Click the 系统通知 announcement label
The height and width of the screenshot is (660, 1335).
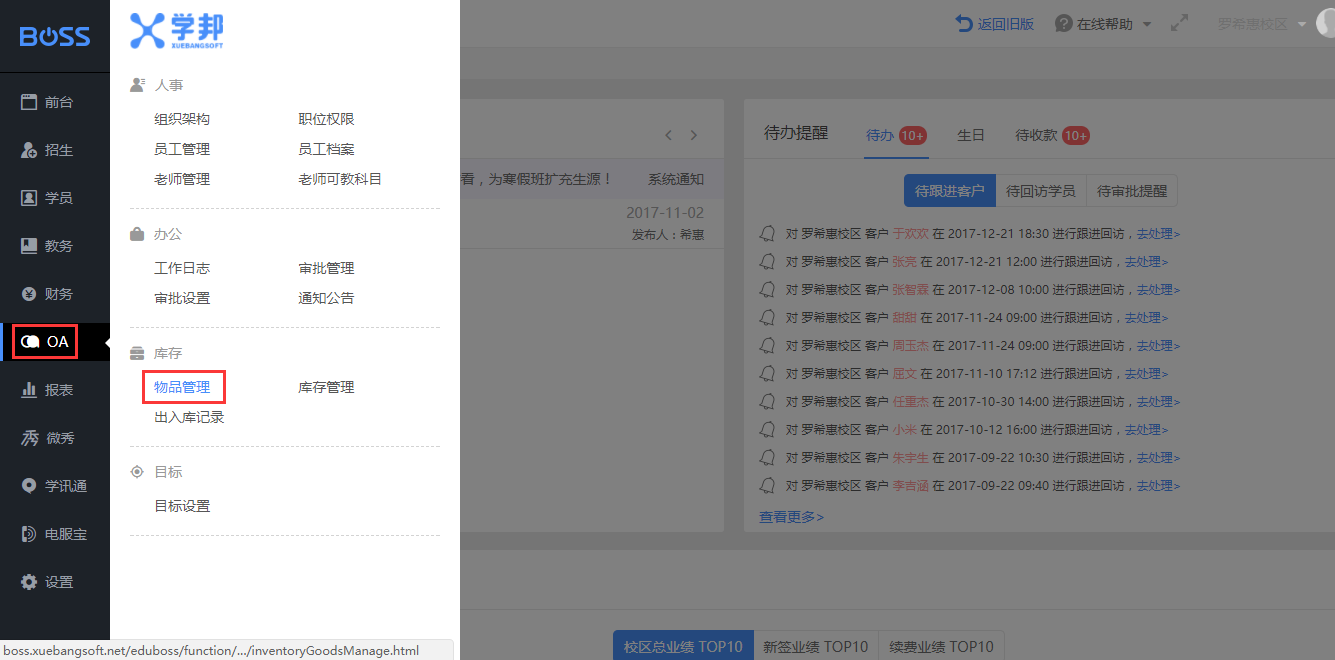pos(676,180)
